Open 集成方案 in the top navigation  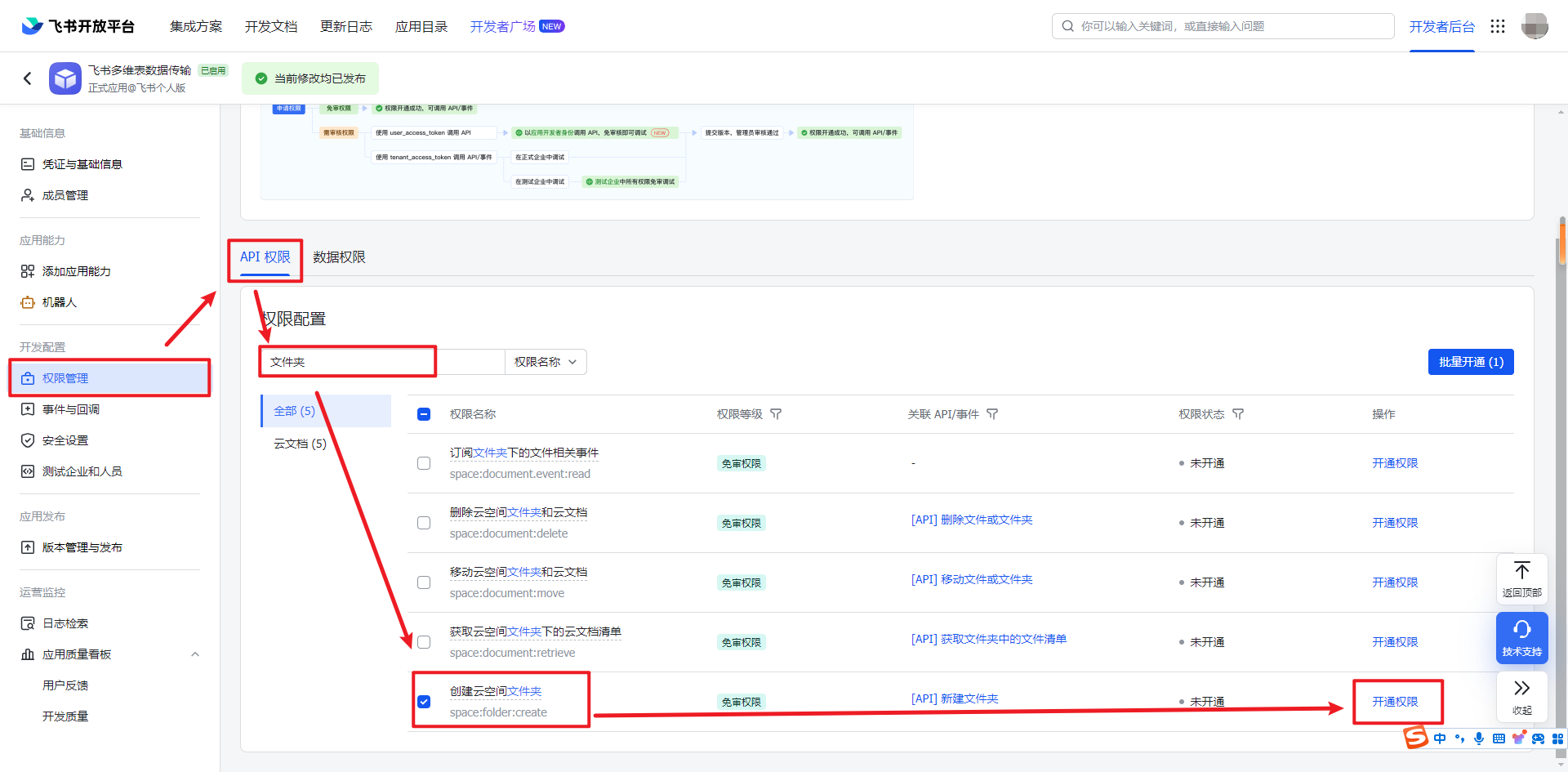(x=196, y=26)
